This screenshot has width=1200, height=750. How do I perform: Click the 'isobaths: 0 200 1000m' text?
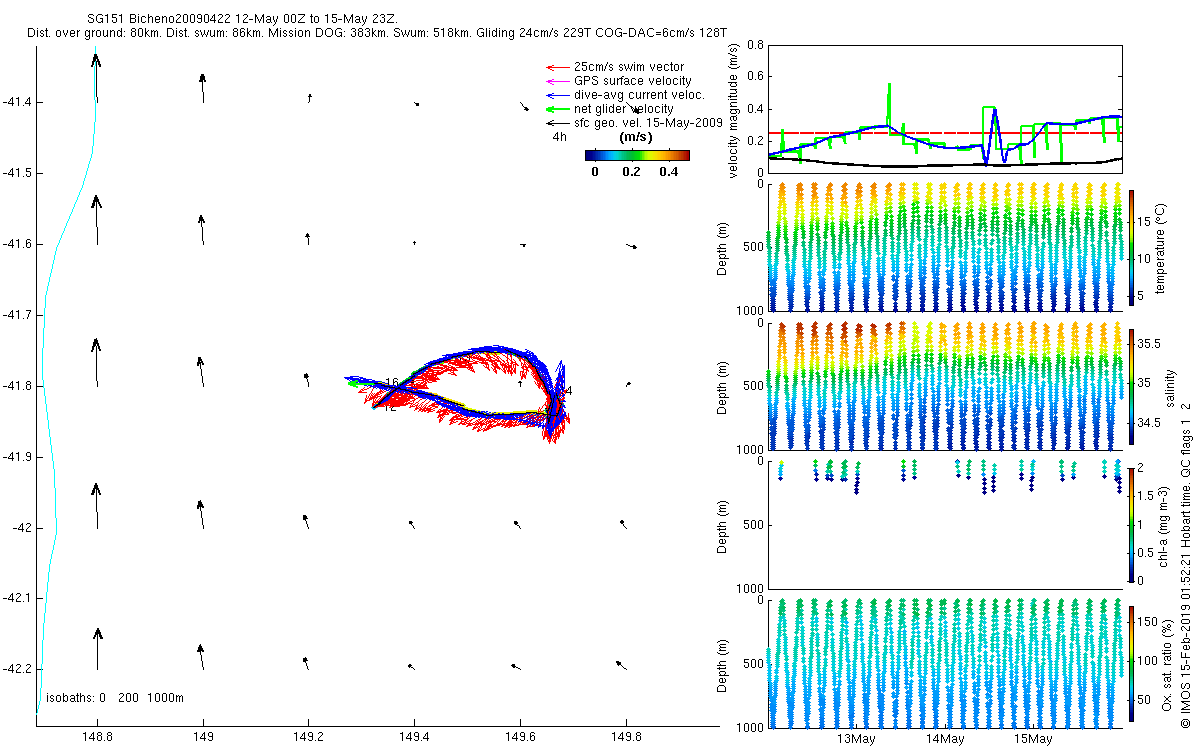115,698
